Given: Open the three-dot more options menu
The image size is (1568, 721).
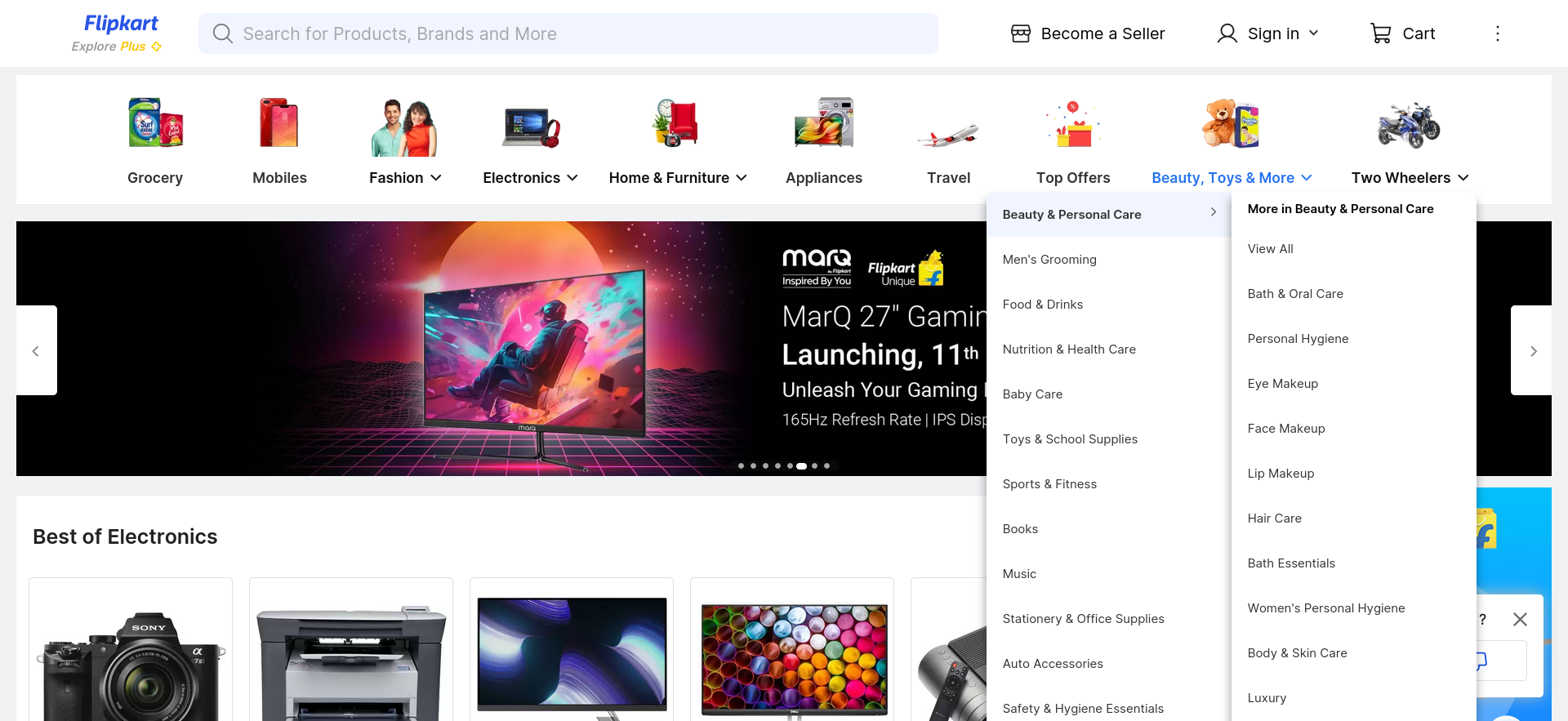Looking at the screenshot, I should pos(1497,33).
